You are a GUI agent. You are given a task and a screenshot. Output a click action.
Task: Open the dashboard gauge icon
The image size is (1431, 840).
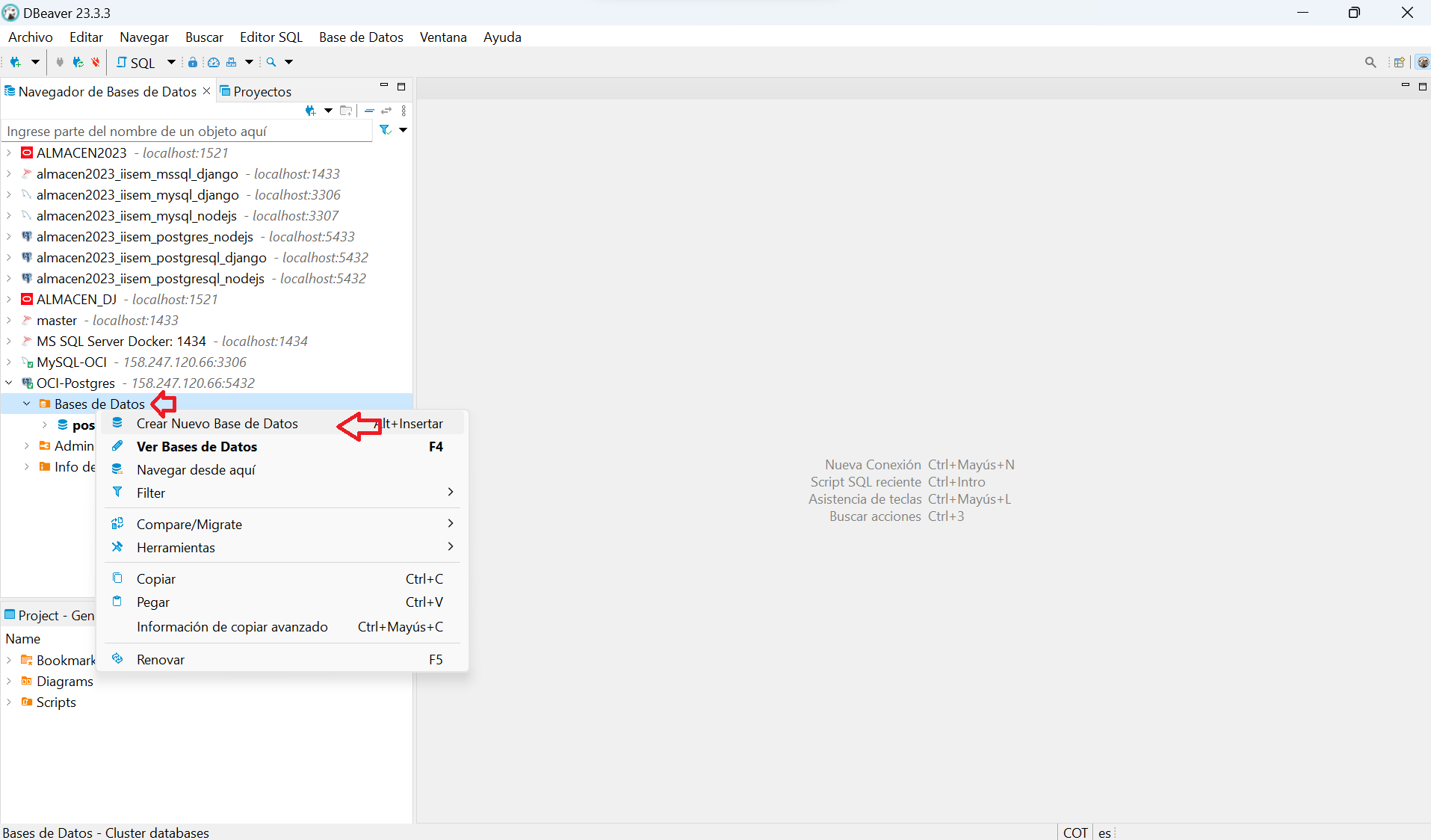coord(213,62)
